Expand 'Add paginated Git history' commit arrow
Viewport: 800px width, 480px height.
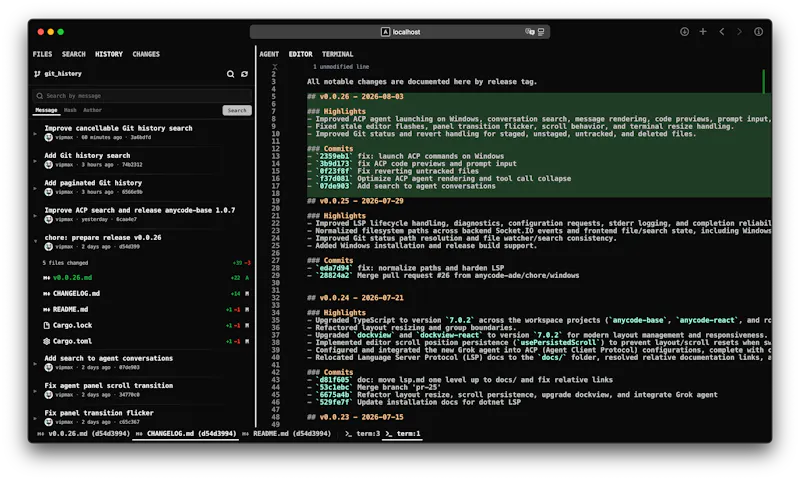(x=35, y=189)
